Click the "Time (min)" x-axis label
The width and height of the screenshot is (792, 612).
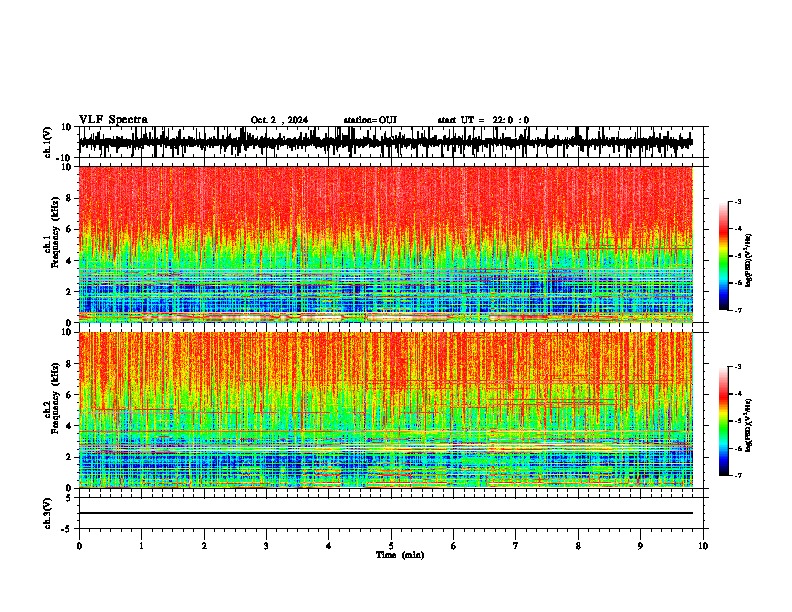pos(400,555)
